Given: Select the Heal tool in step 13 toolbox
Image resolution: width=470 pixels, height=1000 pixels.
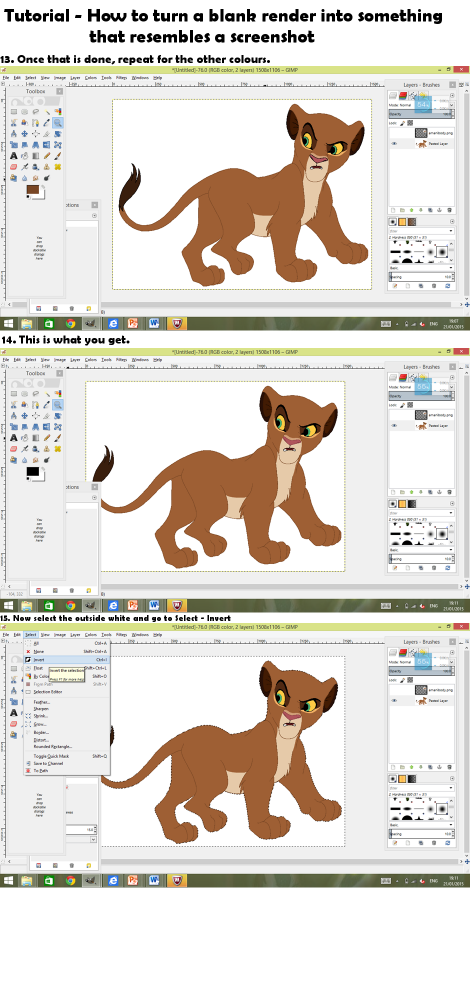Looking at the screenshot, I should 58,166.
